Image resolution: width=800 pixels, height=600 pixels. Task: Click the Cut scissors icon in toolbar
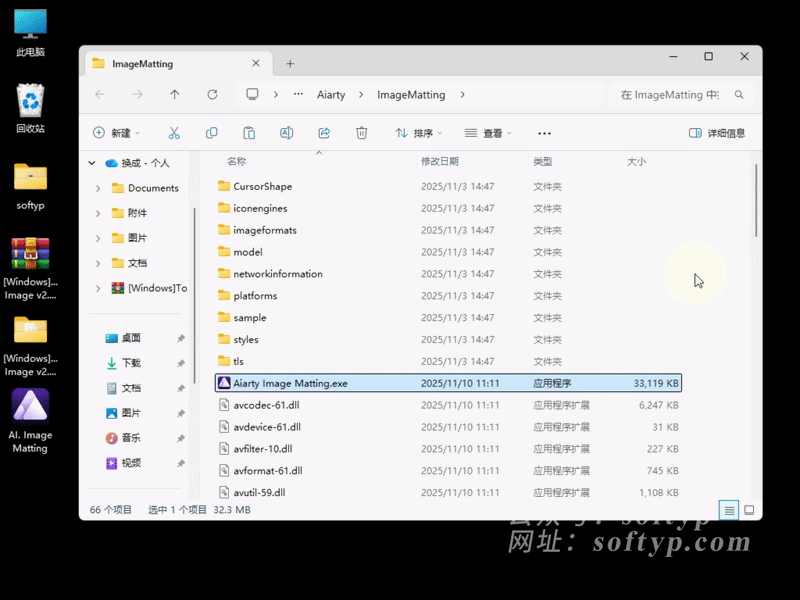(174, 133)
